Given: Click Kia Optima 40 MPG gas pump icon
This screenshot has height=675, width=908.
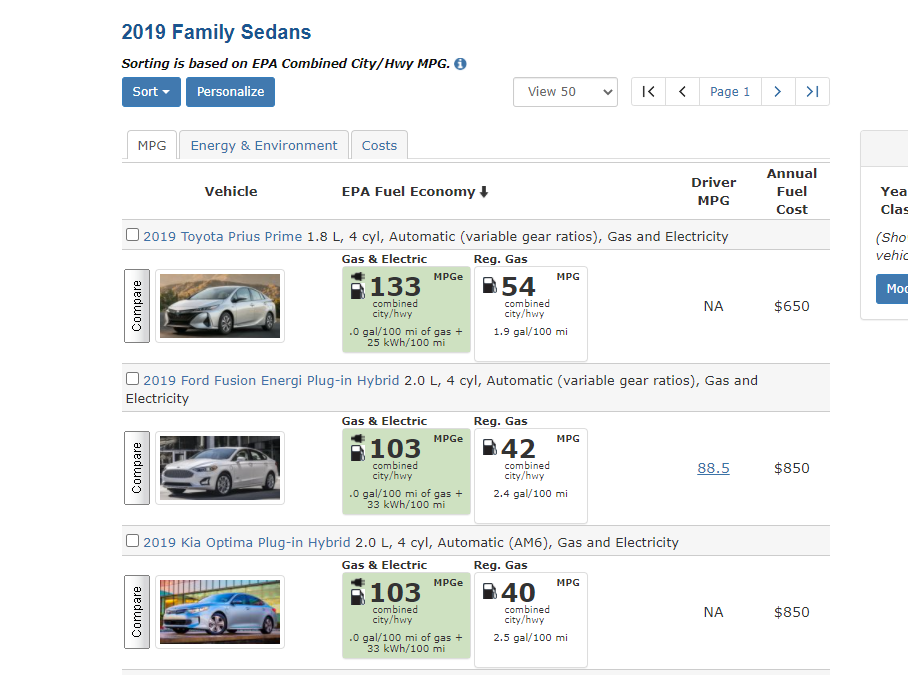Looking at the screenshot, I should pos(490,591).
